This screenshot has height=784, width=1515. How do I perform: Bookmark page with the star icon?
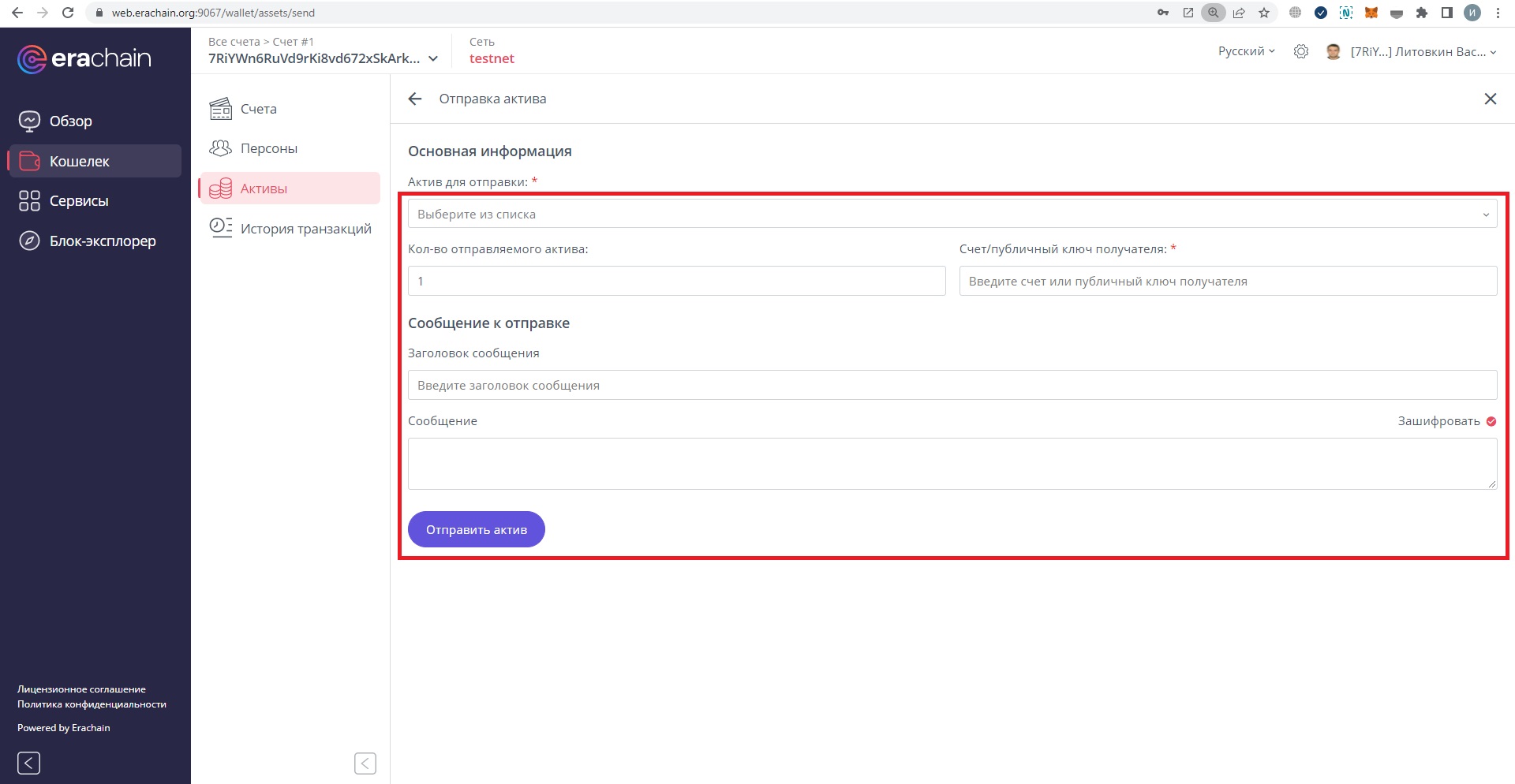point(1264,13)
